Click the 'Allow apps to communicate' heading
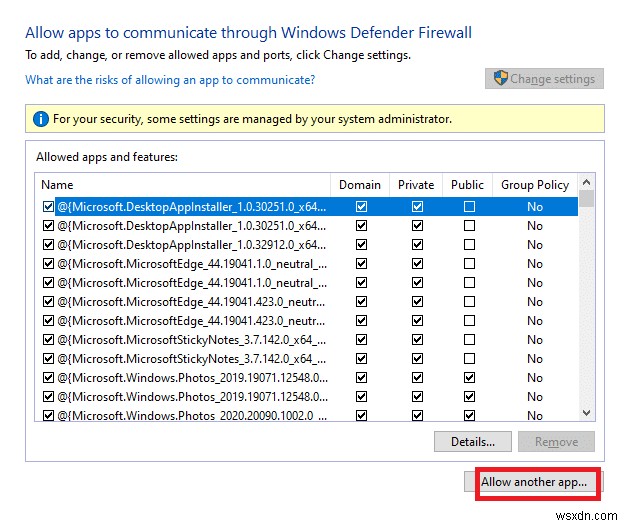This screenshot has height=526, width=629. [x=248, y=33]
